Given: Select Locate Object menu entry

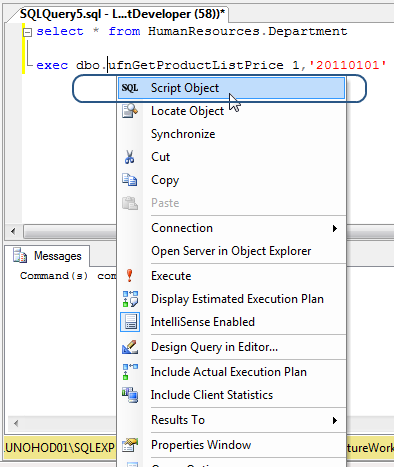Looking at the screenshot, I should click(x=231, y=111).
